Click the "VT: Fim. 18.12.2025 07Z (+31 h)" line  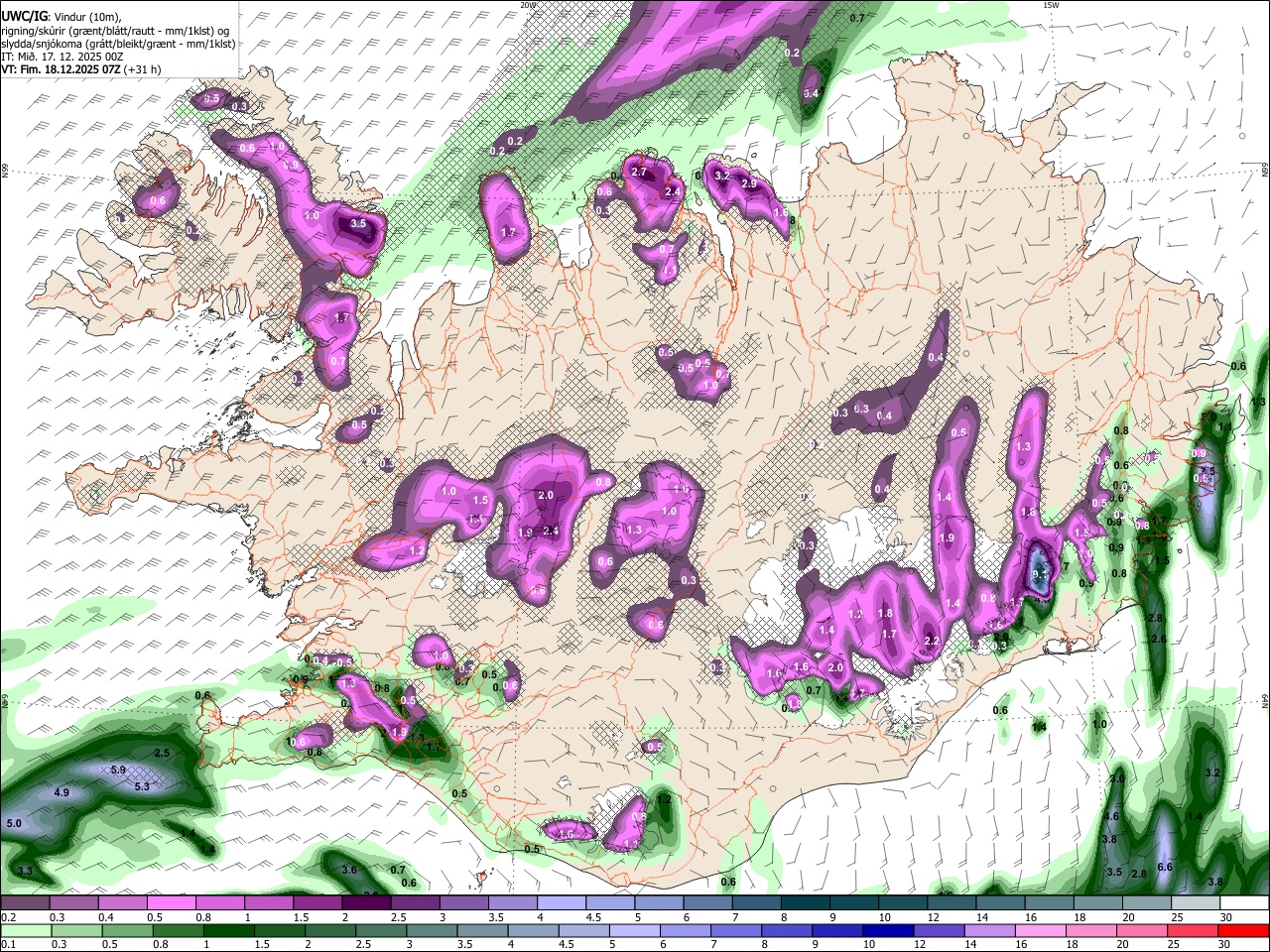click(81, 69)
